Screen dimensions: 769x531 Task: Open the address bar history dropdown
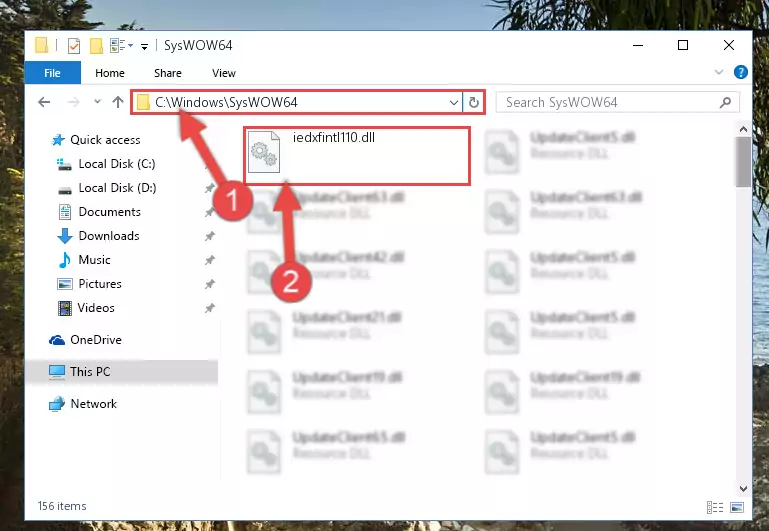pyautogui.click(x=454, y=102)
